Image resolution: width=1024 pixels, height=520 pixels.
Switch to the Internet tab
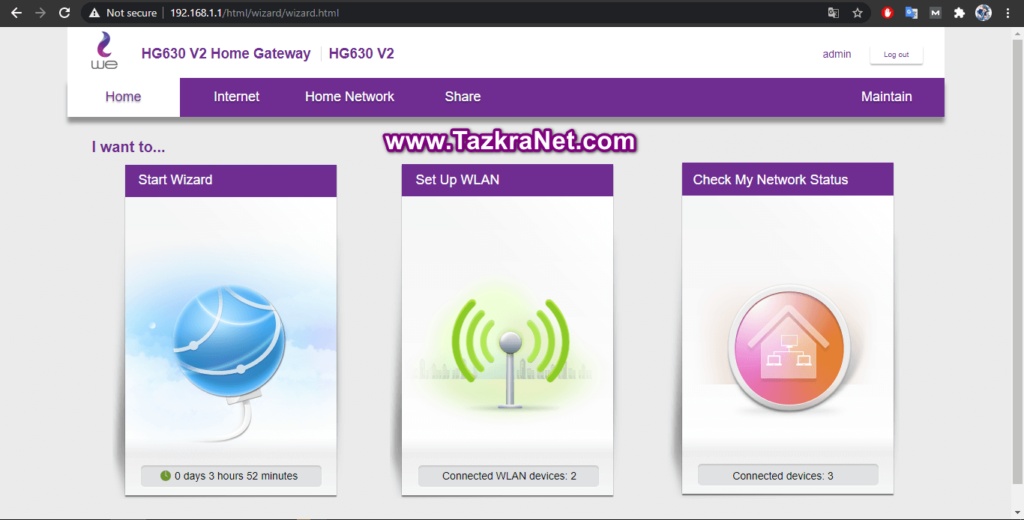236,97
